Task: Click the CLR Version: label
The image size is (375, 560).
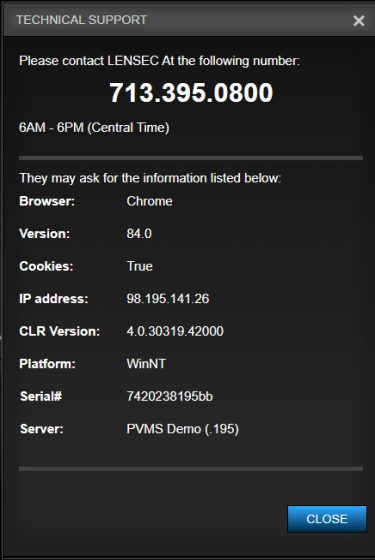Action: (59, 331)
